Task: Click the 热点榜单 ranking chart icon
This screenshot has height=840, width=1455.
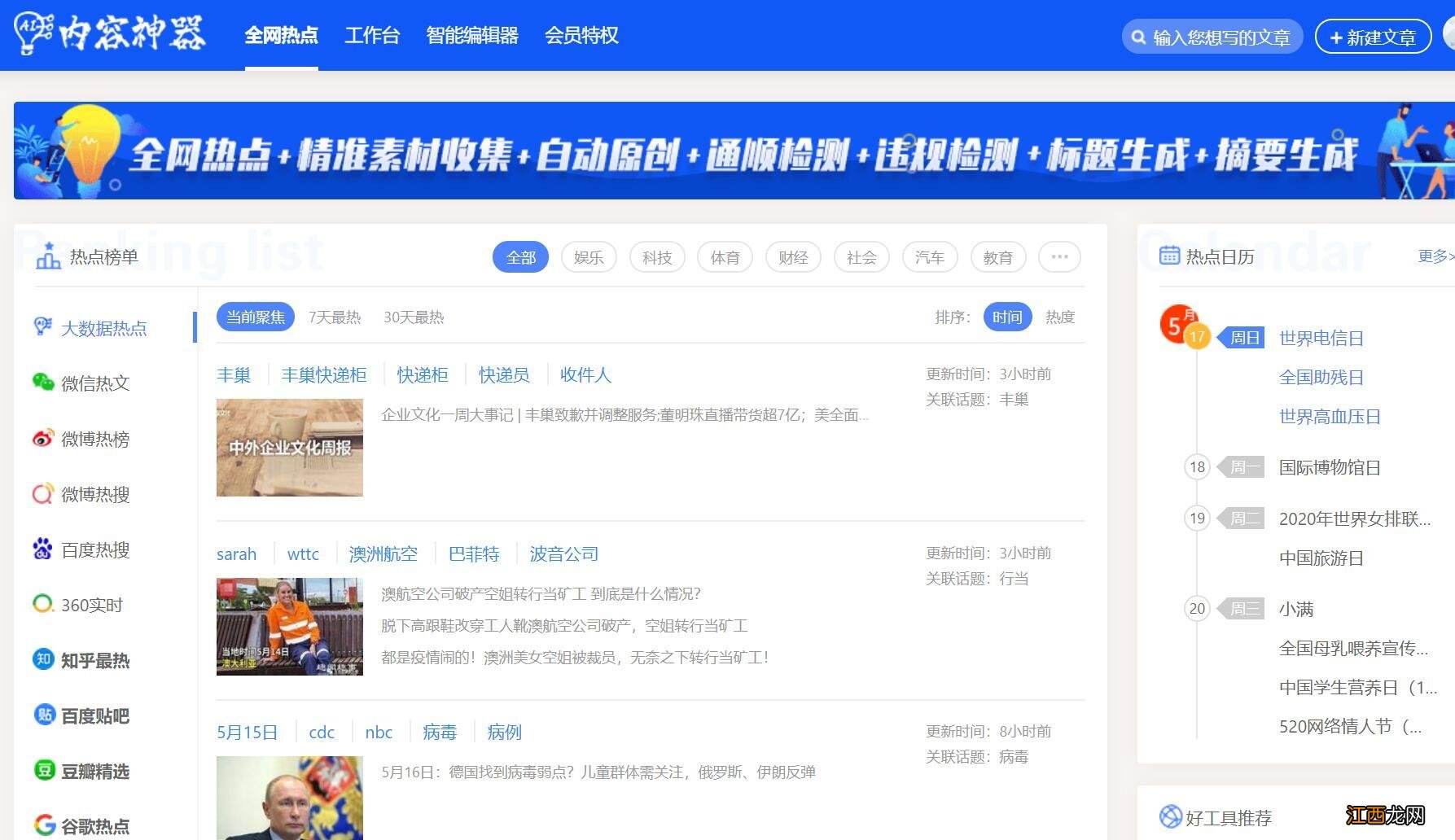Action: (x=48, y=256)
